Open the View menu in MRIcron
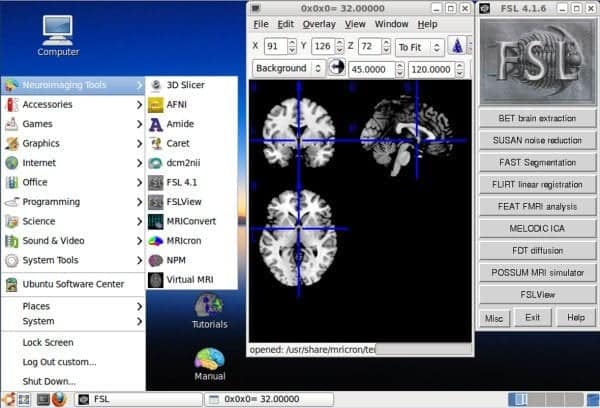Image resolution: width=600 pixels, height=408 pixels. 355,24
